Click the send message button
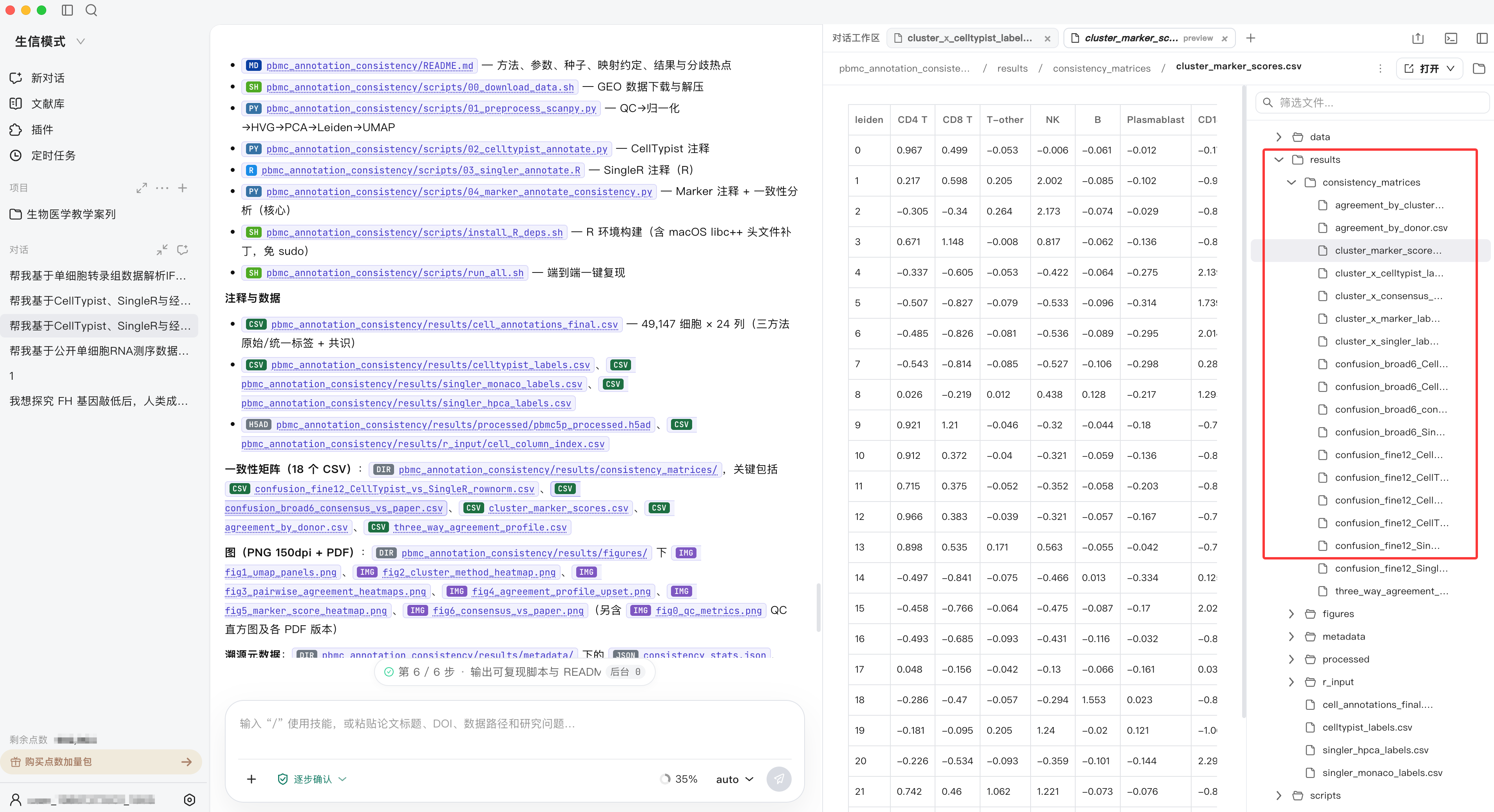Viewport: 1494px width, 812px height. click(778, 779)
